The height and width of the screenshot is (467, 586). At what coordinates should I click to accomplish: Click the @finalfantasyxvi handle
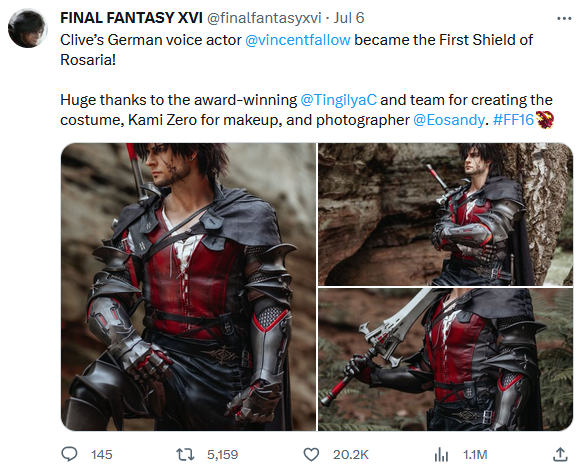264,18
